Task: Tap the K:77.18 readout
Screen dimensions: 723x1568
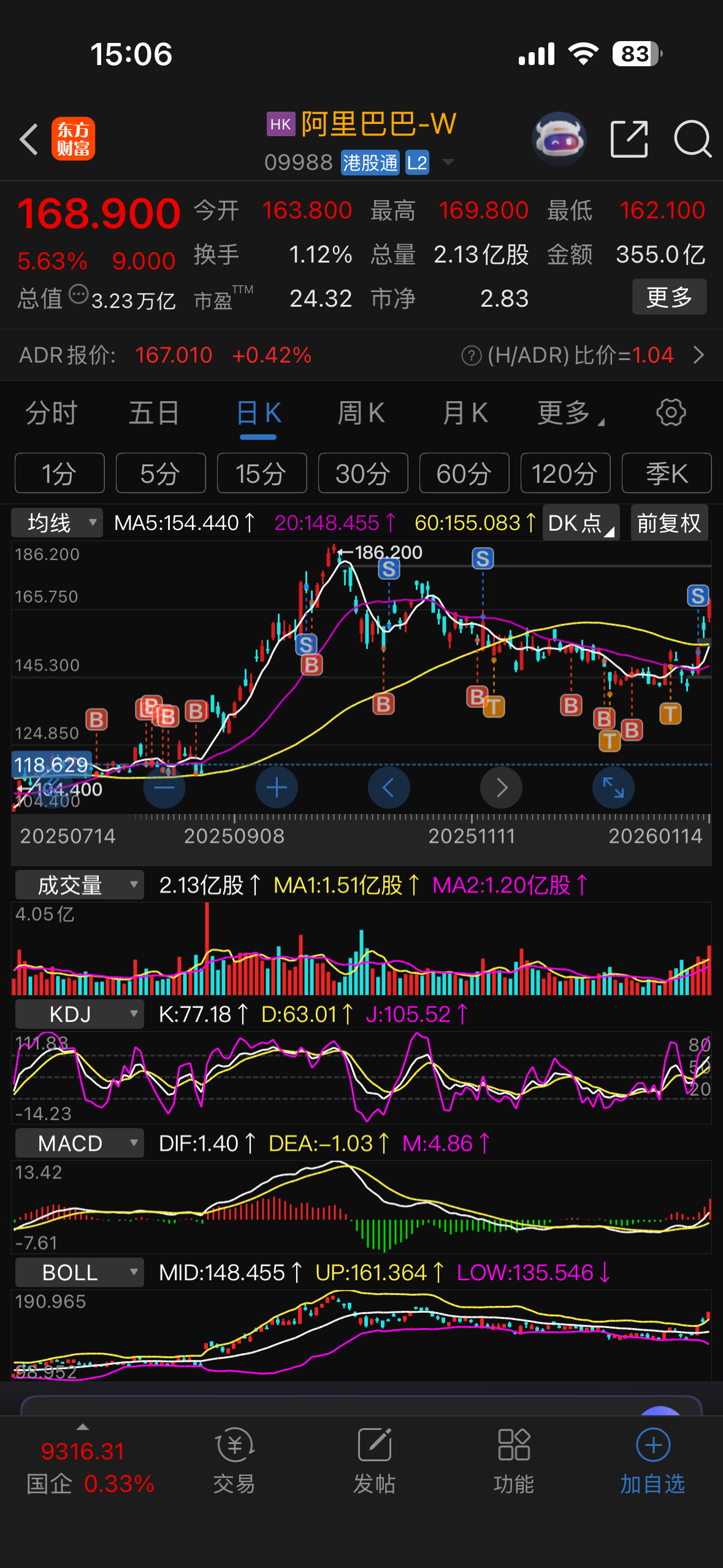Action: 202,1014
